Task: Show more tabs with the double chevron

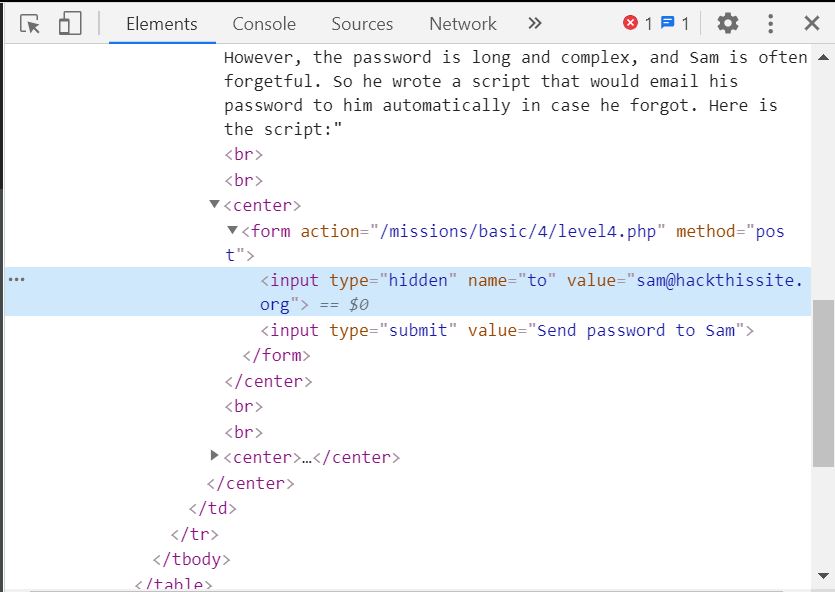Action: click(535, 23)
